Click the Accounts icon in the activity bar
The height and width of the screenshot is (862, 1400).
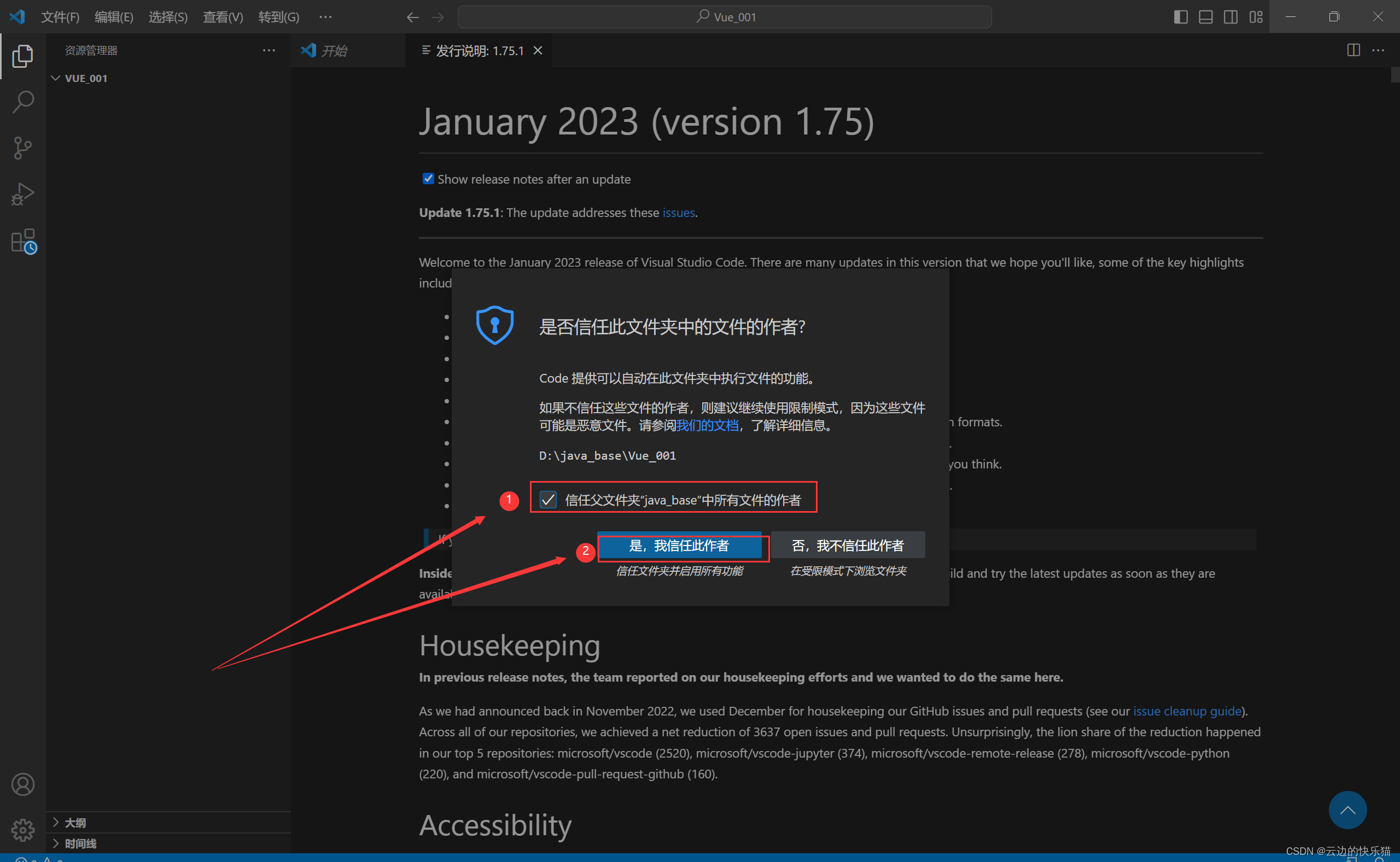tap(23, 784)
